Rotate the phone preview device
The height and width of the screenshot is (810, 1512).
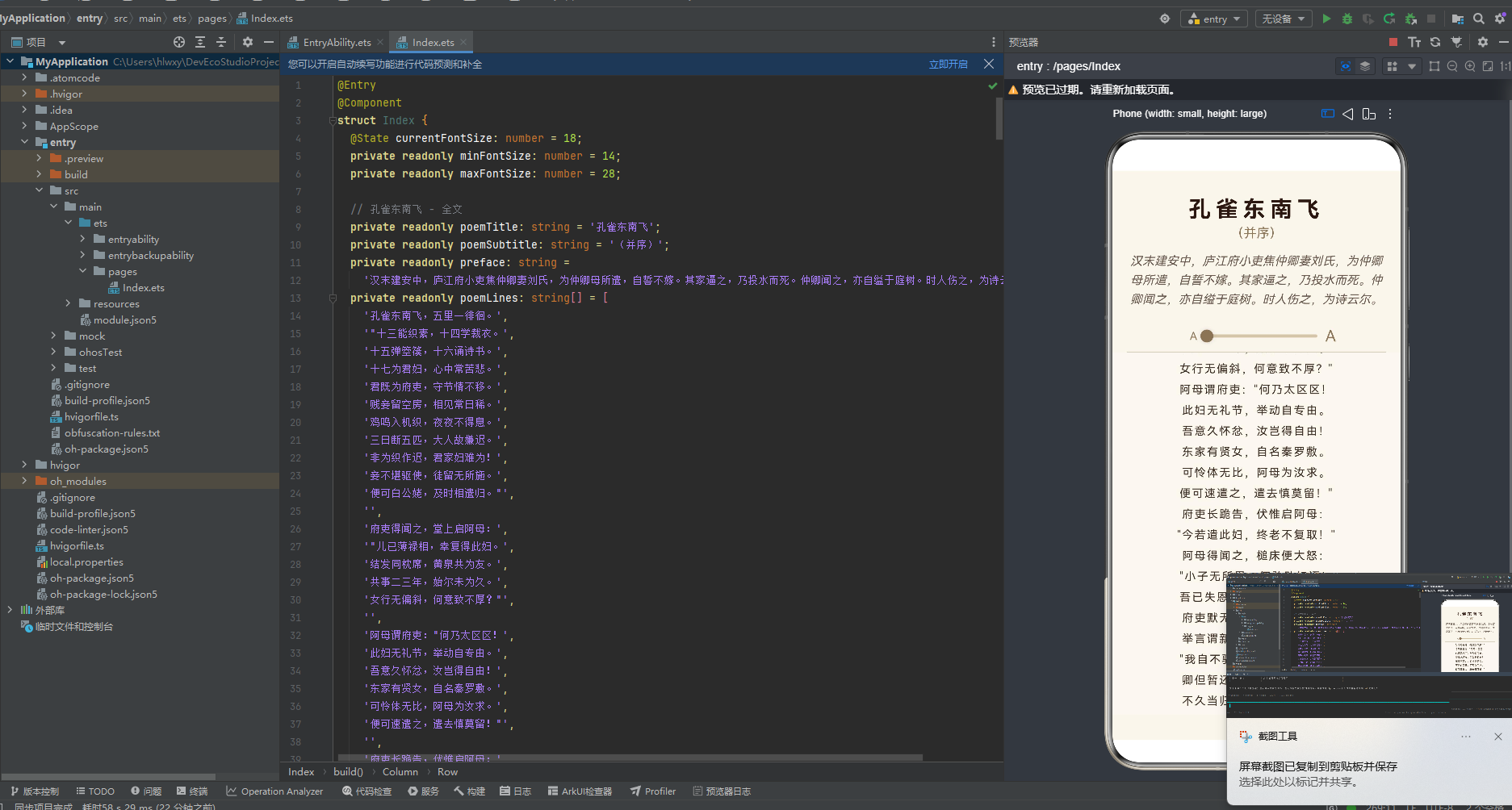[x=1369, y=114]
